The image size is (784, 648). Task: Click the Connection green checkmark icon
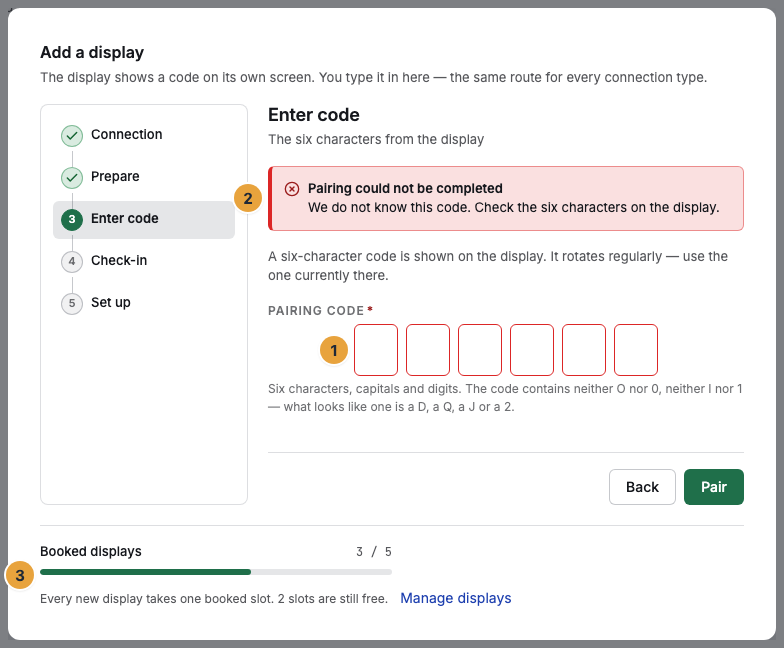[x=72, y=136]
